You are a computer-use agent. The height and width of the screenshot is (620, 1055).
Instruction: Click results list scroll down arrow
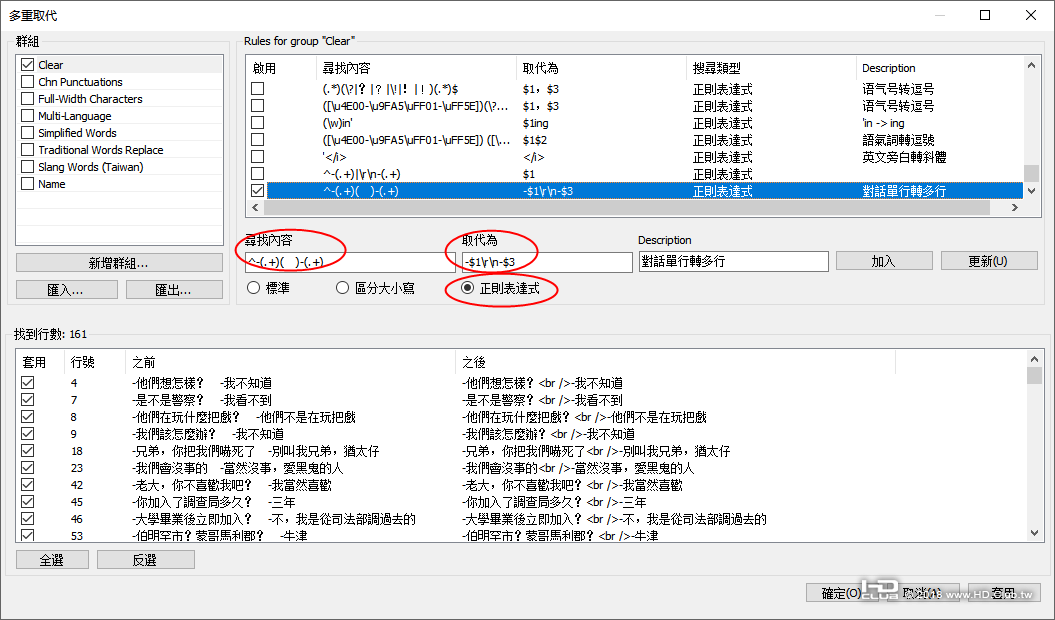coord(1034,532)
